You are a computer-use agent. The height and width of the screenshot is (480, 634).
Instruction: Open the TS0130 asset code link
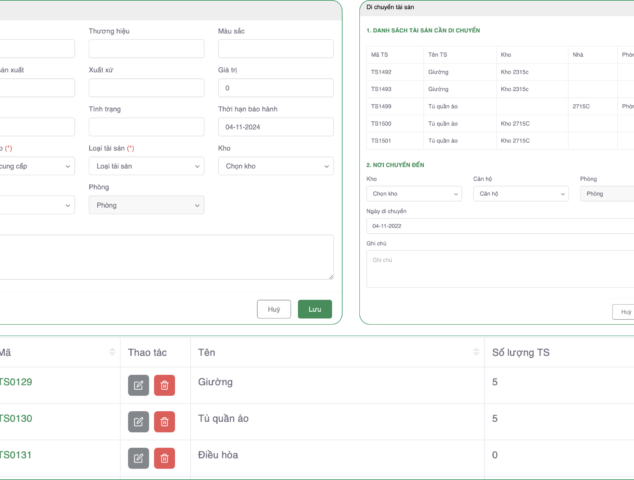[x=16, y=419]
